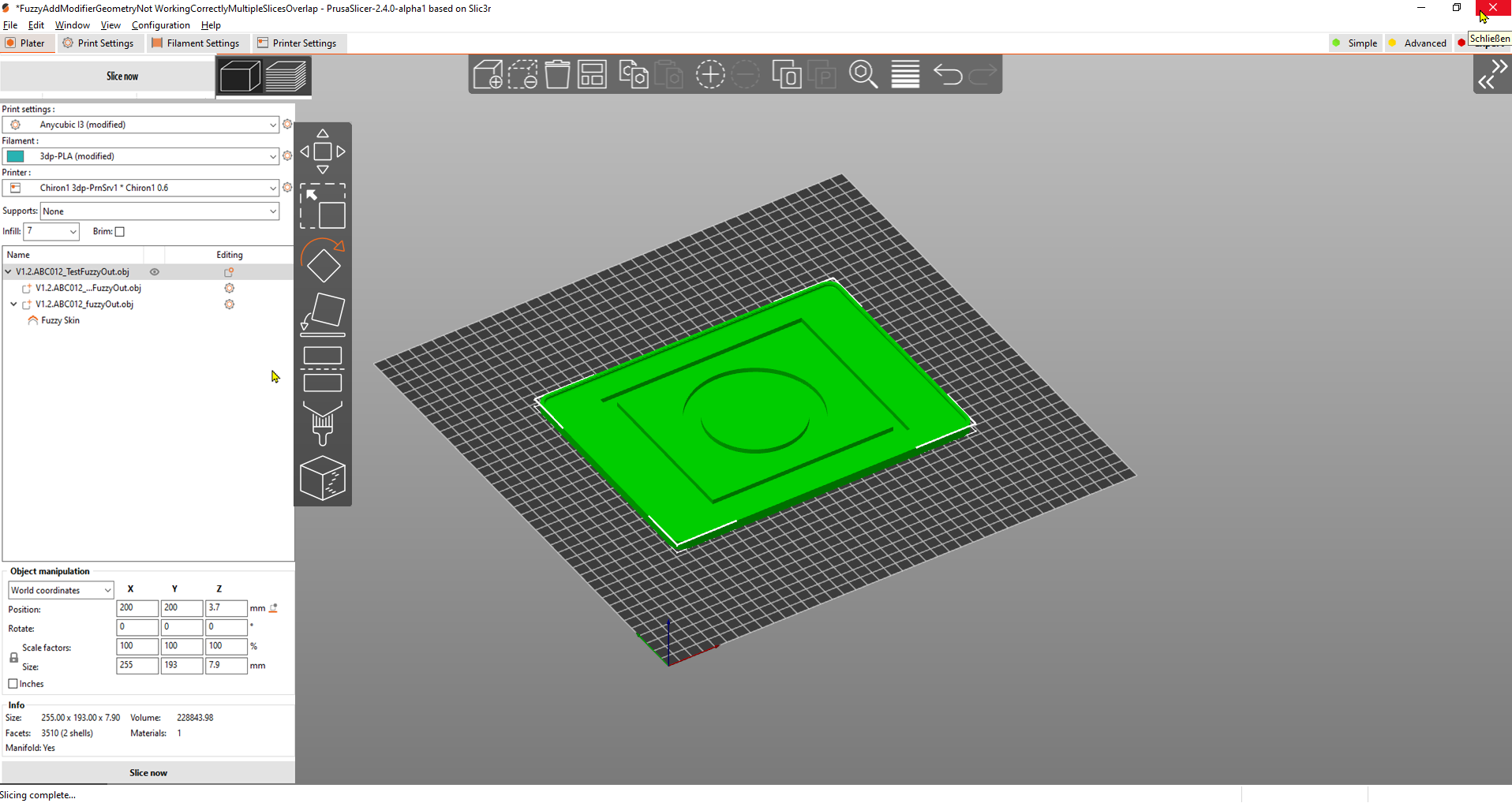1512x803 pixels.
Task: Click the Split to objects icon
Action: [786, 75]
